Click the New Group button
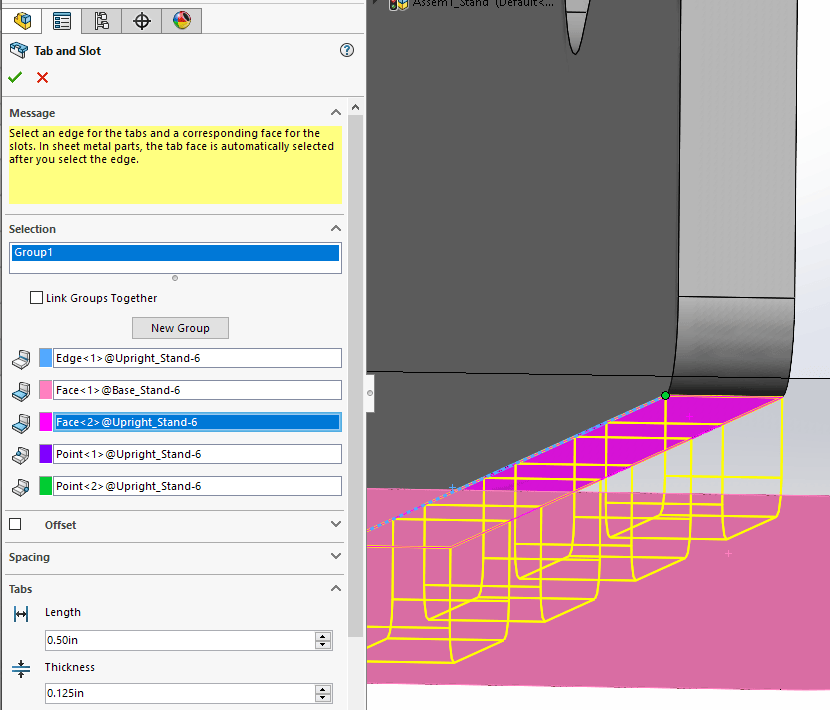 (x=180, y=328)
